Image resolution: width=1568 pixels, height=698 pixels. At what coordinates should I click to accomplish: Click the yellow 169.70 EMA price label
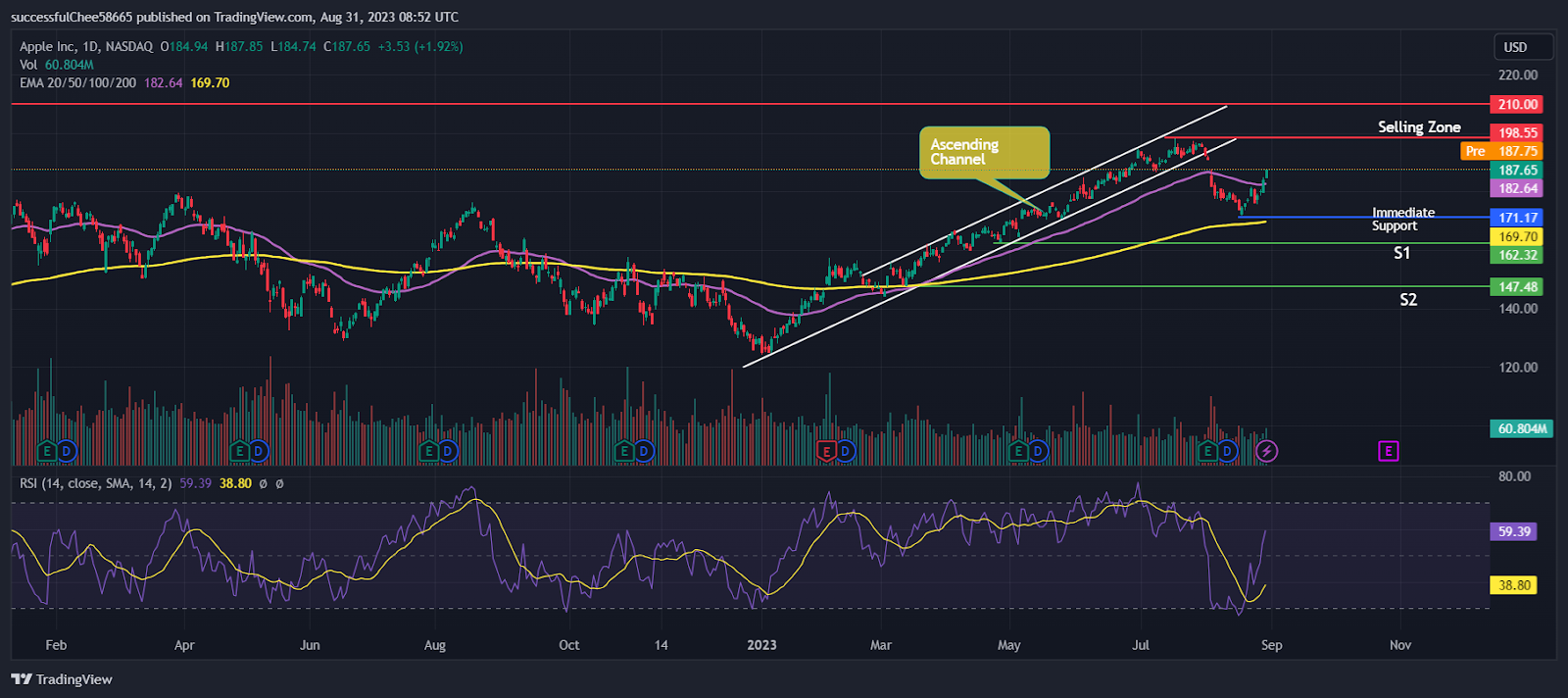point(1517,236)
